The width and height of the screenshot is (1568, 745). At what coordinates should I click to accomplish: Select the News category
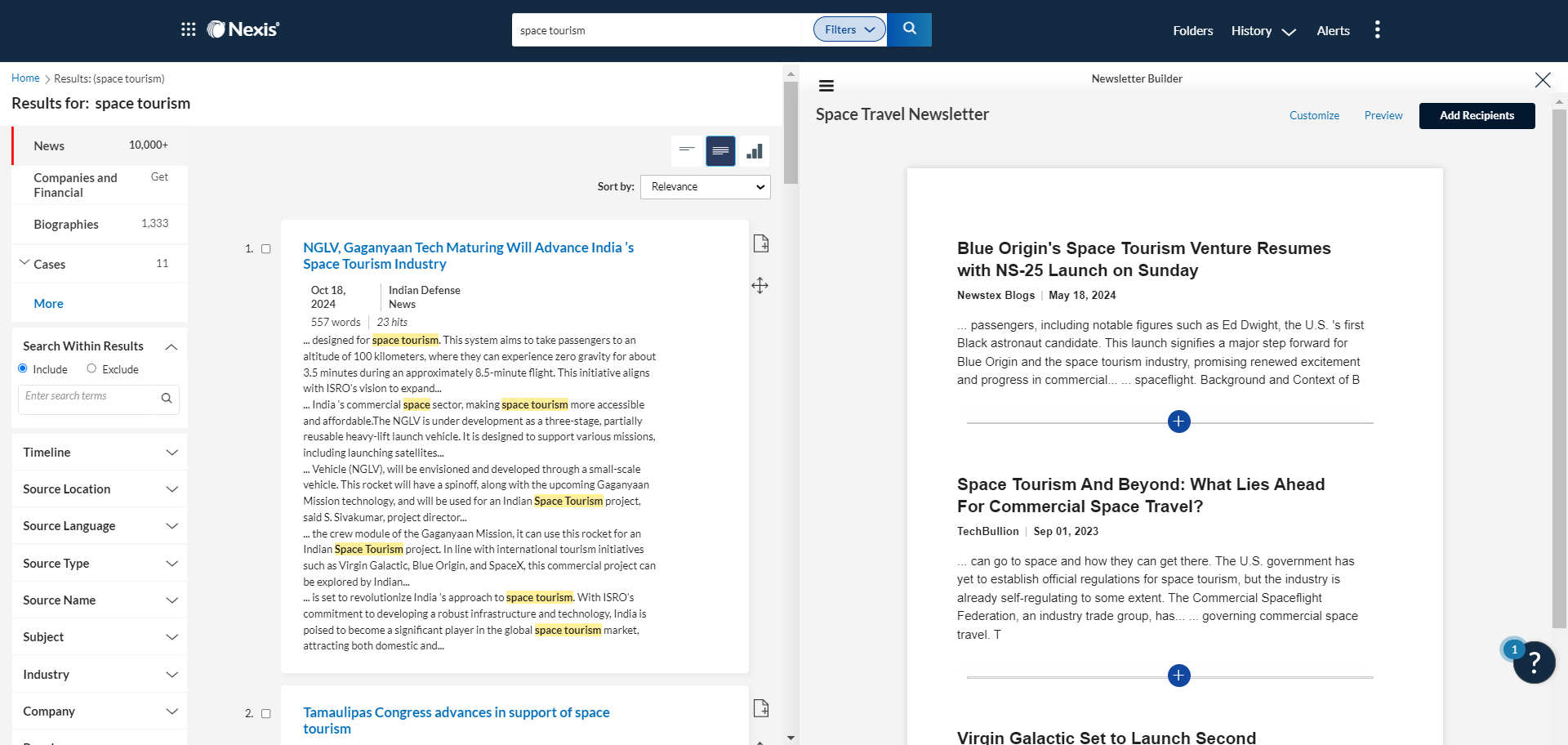(x=100, y=145)
